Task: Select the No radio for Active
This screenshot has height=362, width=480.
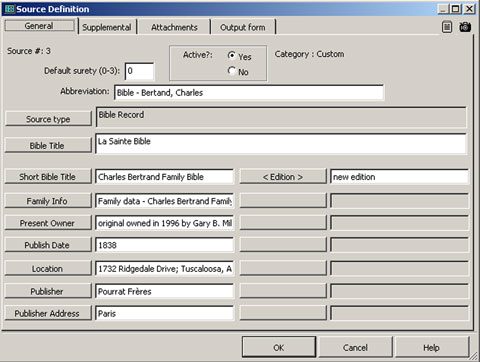Action: click(232, 71)
